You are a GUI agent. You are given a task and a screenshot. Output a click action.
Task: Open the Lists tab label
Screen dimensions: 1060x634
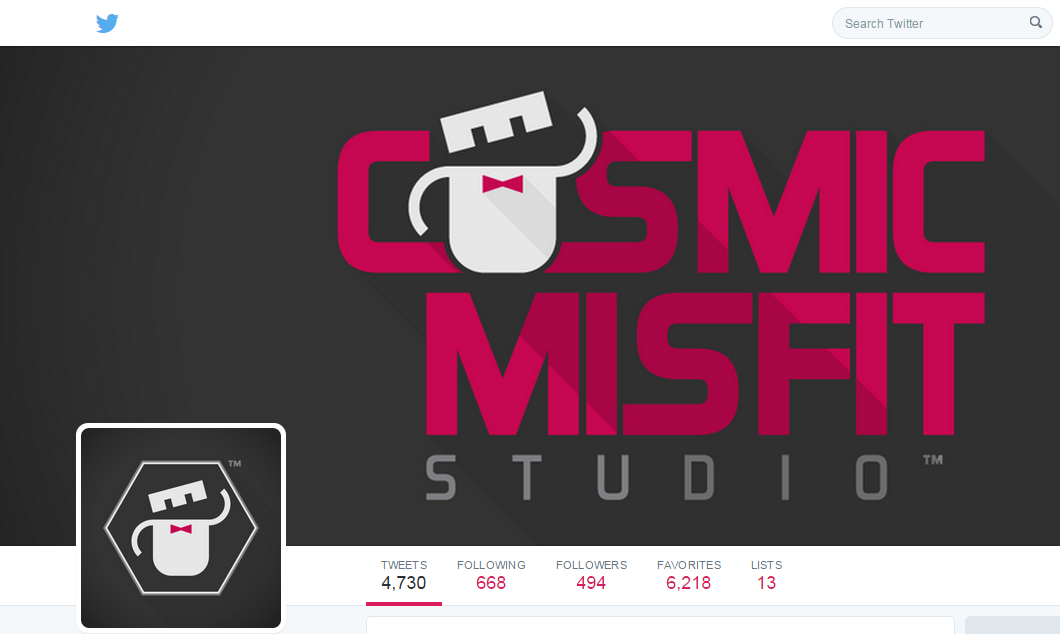(x=766, y=565)
